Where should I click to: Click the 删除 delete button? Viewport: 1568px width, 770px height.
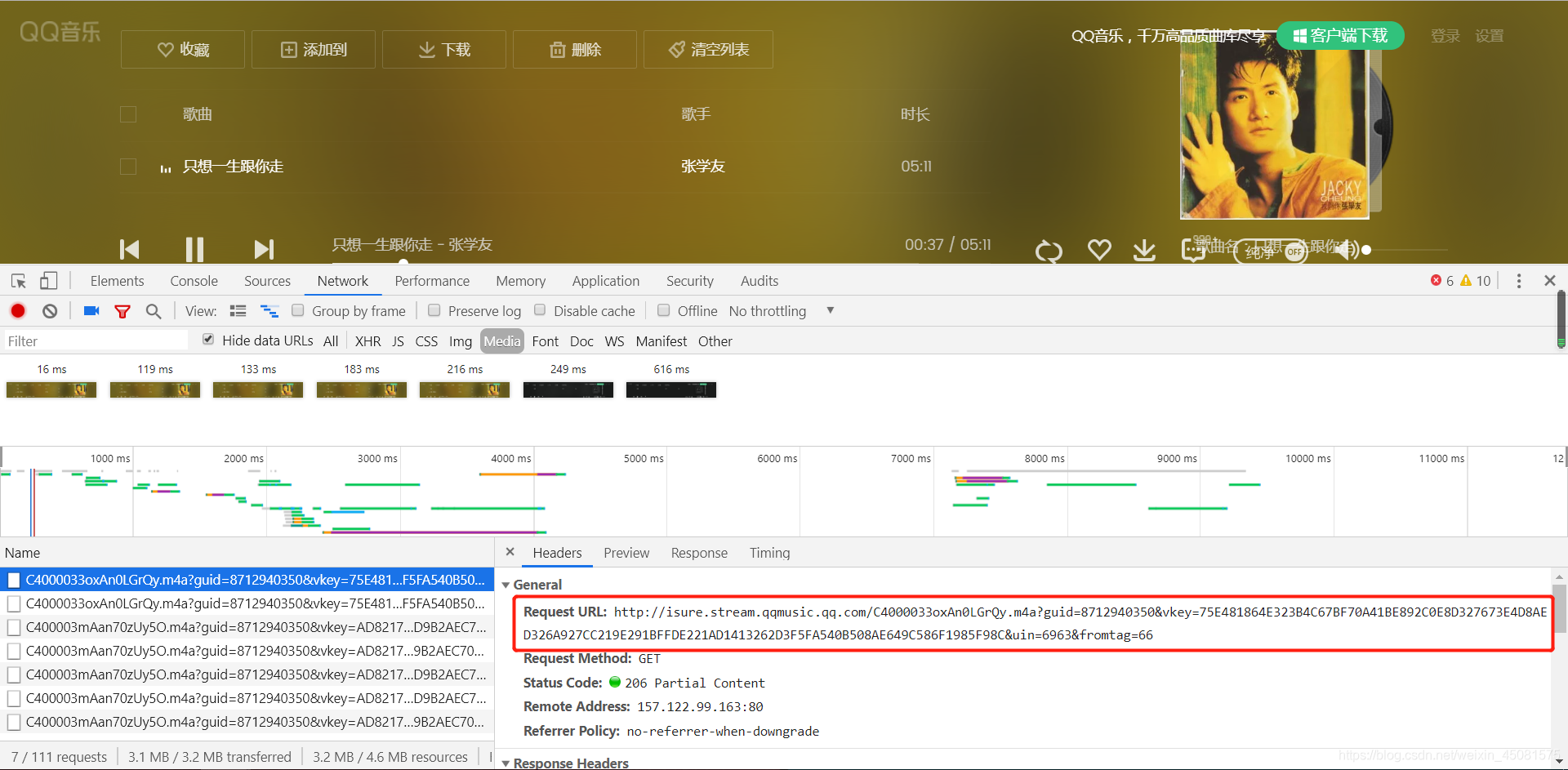(575, 50)
